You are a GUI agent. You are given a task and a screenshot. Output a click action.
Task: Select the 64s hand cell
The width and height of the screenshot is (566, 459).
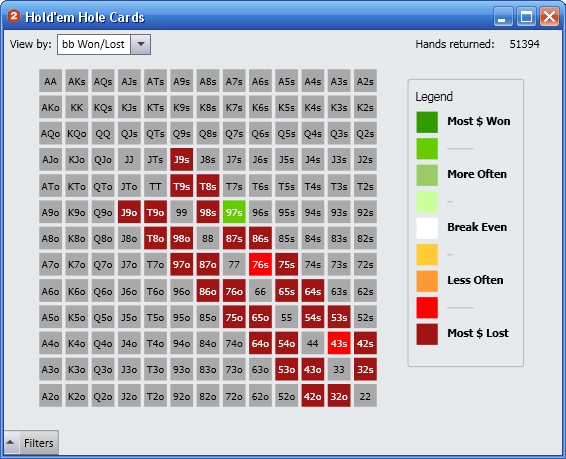313,291
